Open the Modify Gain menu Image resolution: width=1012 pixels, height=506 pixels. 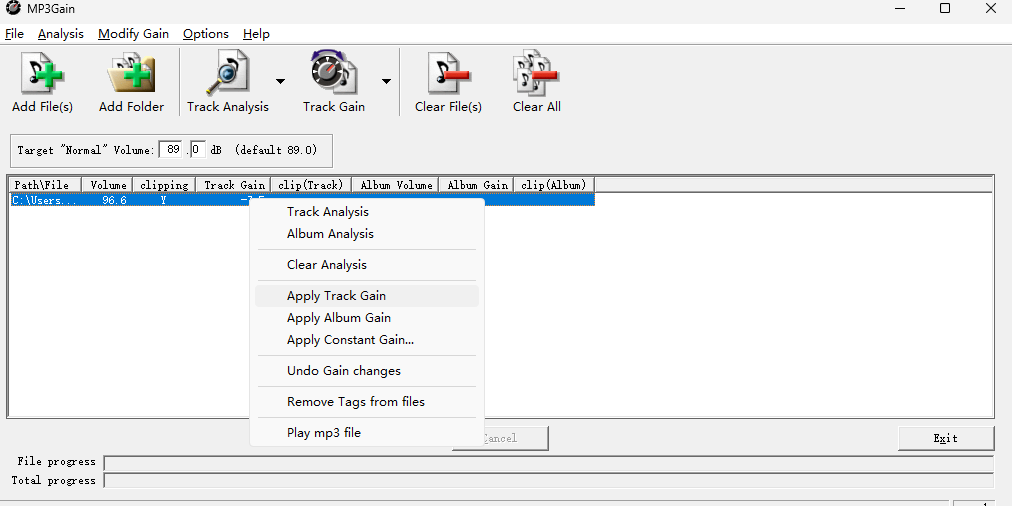134,34
